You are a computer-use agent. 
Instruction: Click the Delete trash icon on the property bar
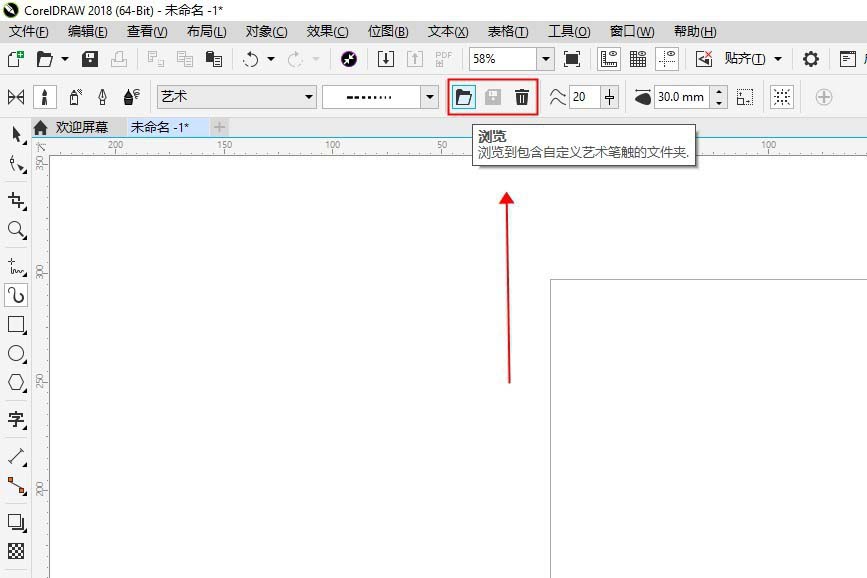click(521, 96)
